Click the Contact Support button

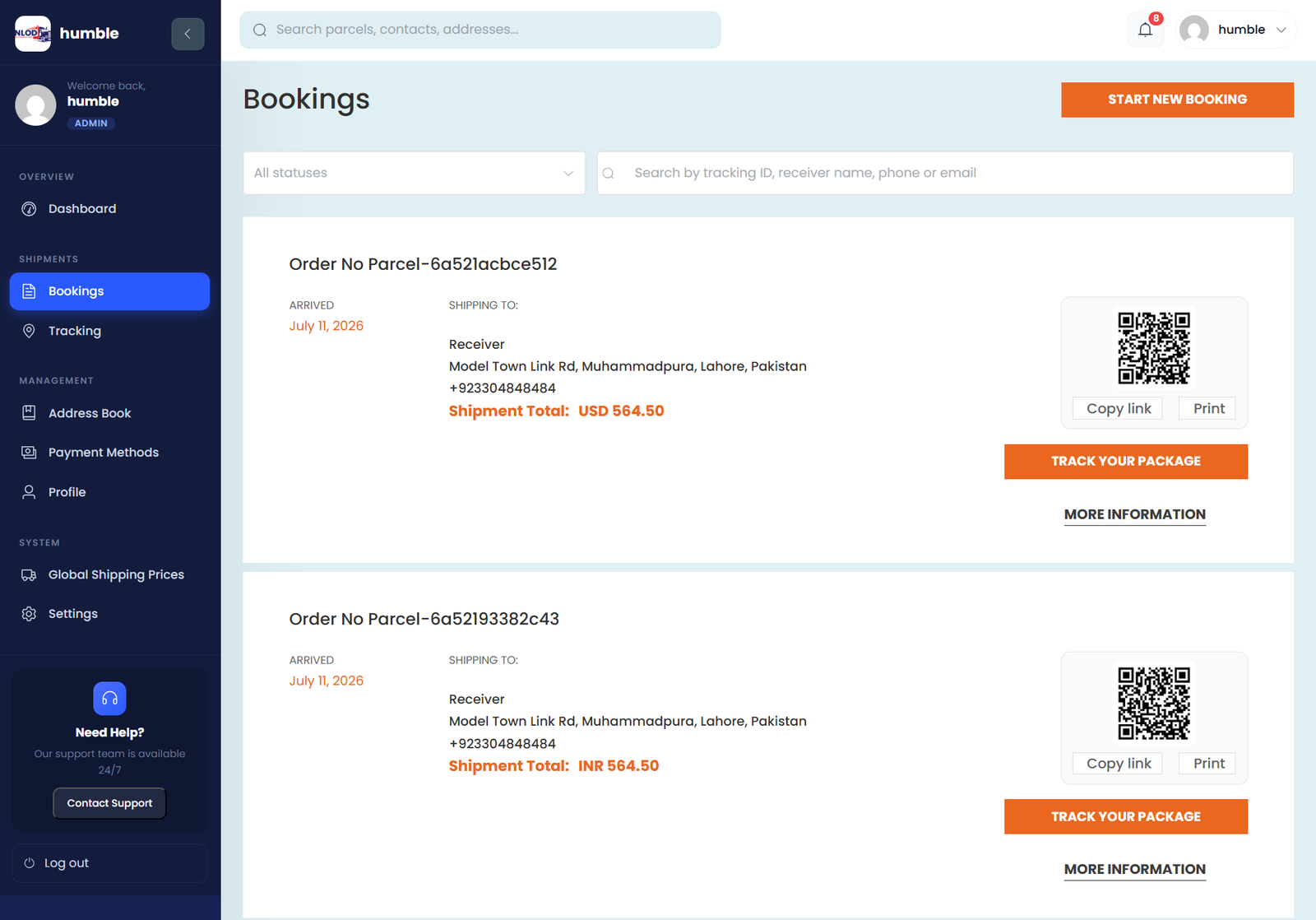point(109,803)
